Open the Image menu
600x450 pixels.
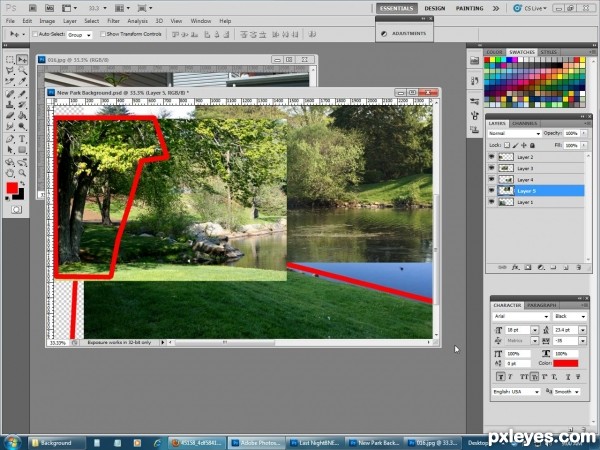[x=47, y=21]
